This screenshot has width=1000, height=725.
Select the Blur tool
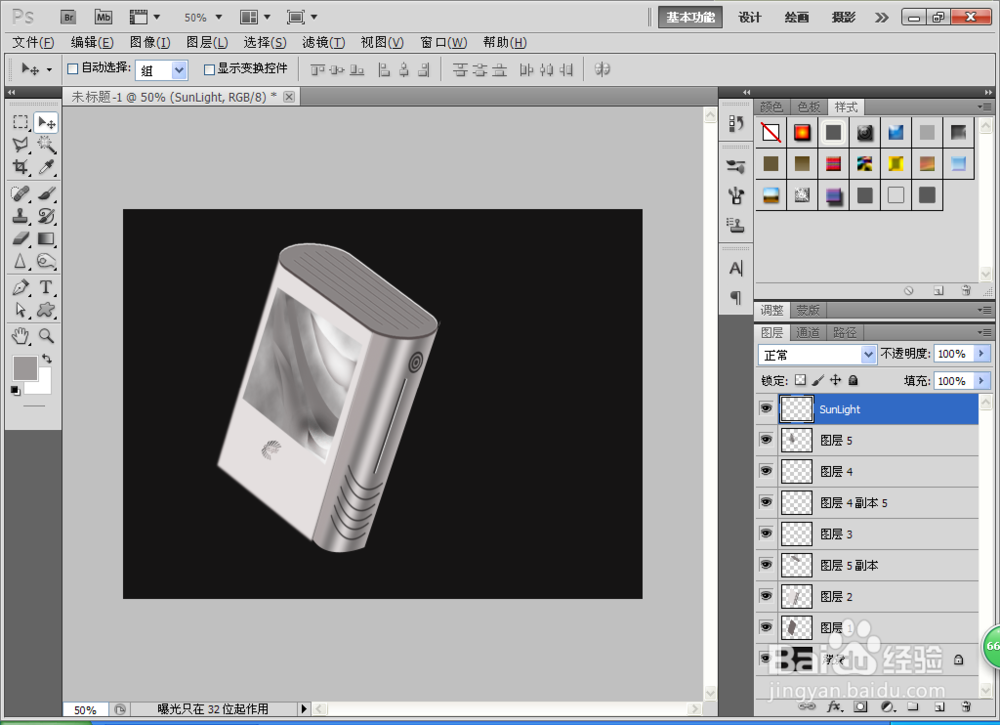click(x=20, y=261)
